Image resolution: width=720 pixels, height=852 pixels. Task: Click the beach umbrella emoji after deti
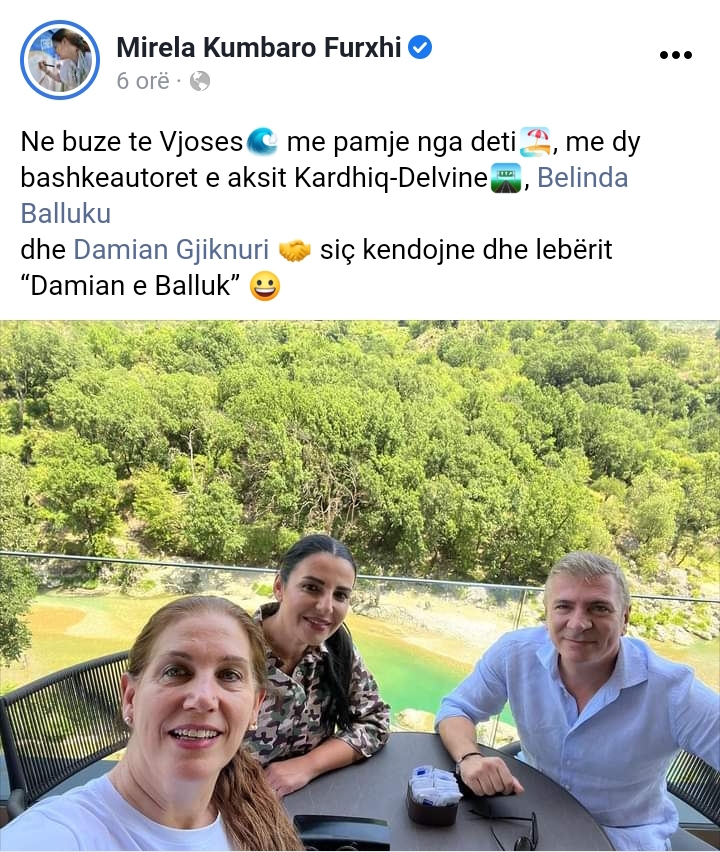[535, 142]
